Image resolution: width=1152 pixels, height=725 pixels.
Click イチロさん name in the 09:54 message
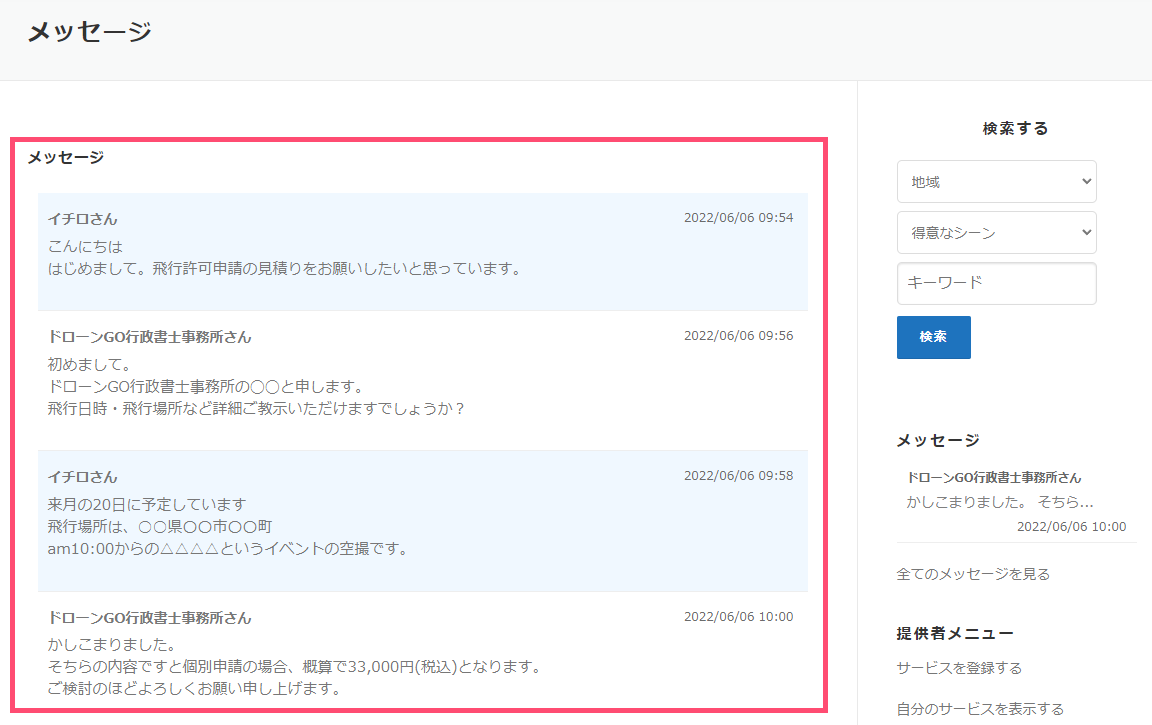[83, 219]
